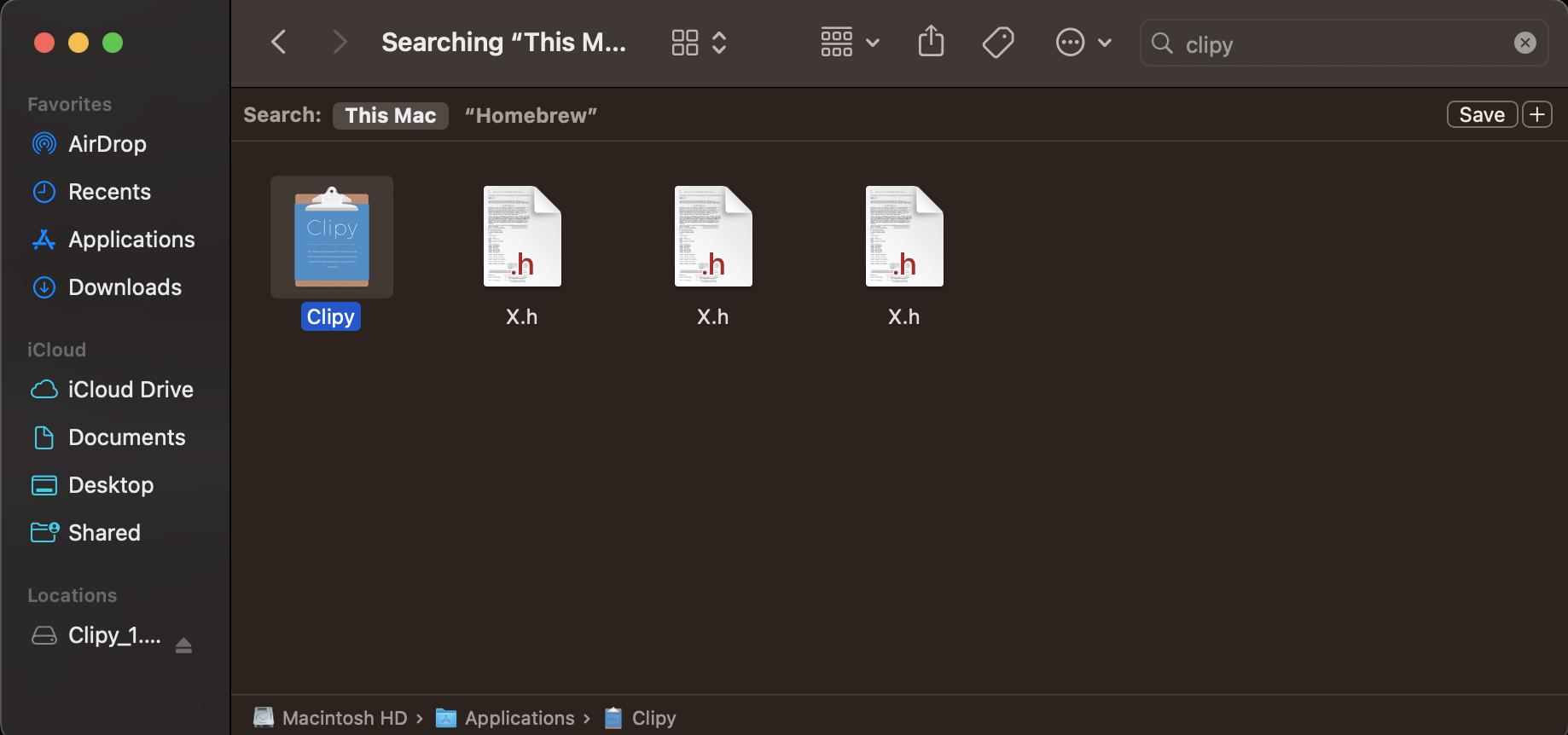1568x735 pixels.
Task: Focus the search field containing clipy
Action: [x=1344, y=43]
